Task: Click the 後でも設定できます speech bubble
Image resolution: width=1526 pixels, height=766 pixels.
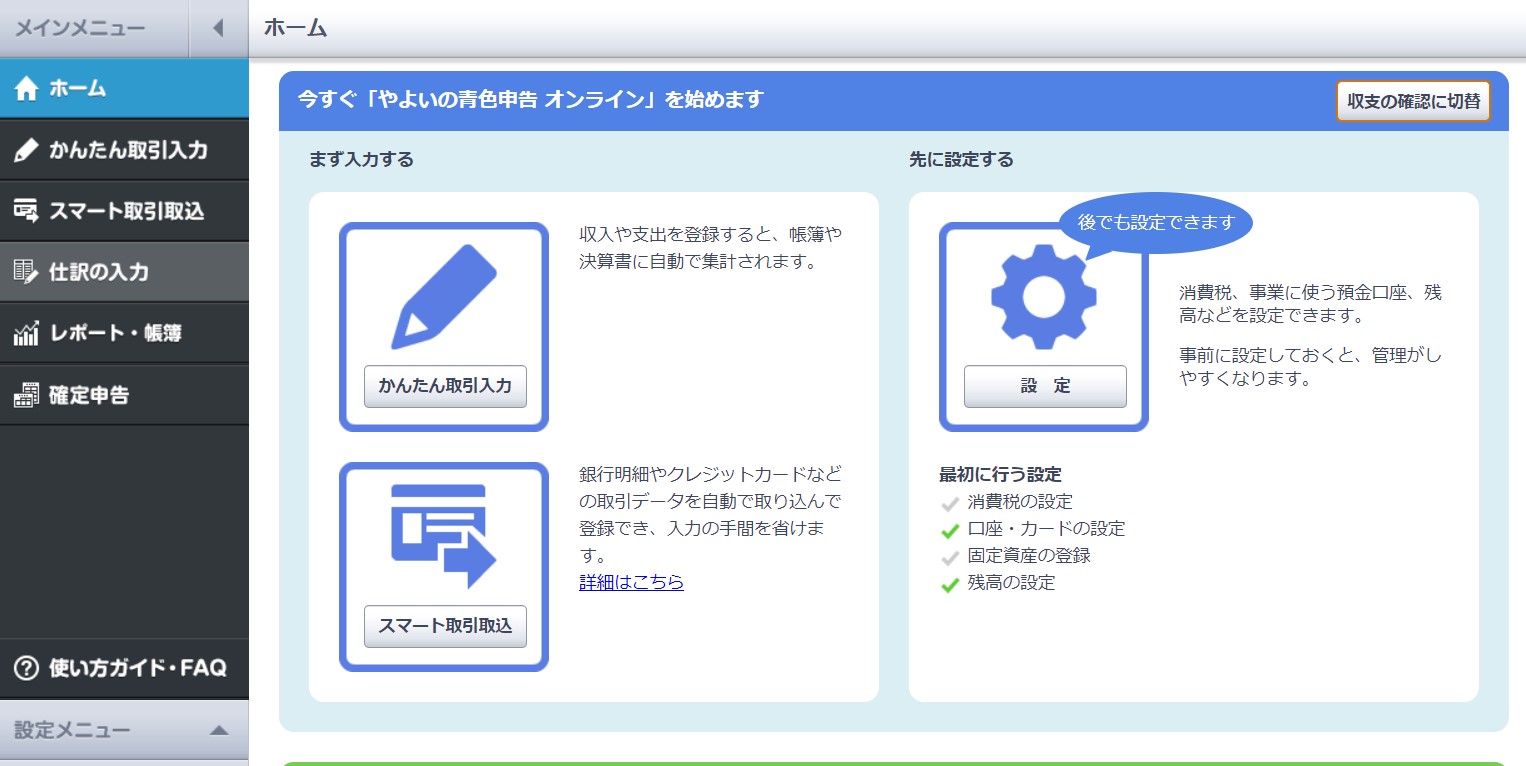Action: (1155, 222)
